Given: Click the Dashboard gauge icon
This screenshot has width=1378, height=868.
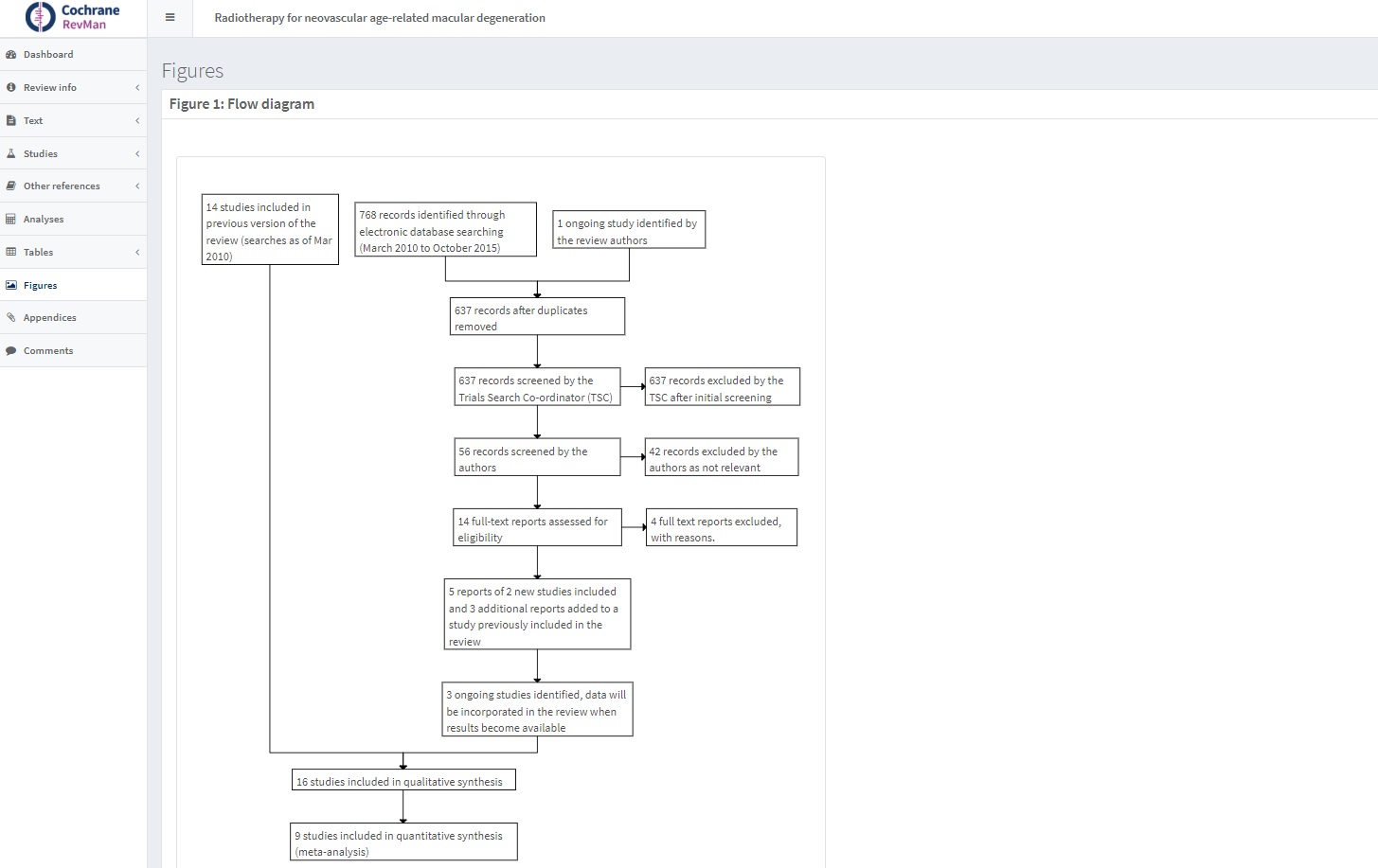Looking at the screenshot, I should [11, 55].
